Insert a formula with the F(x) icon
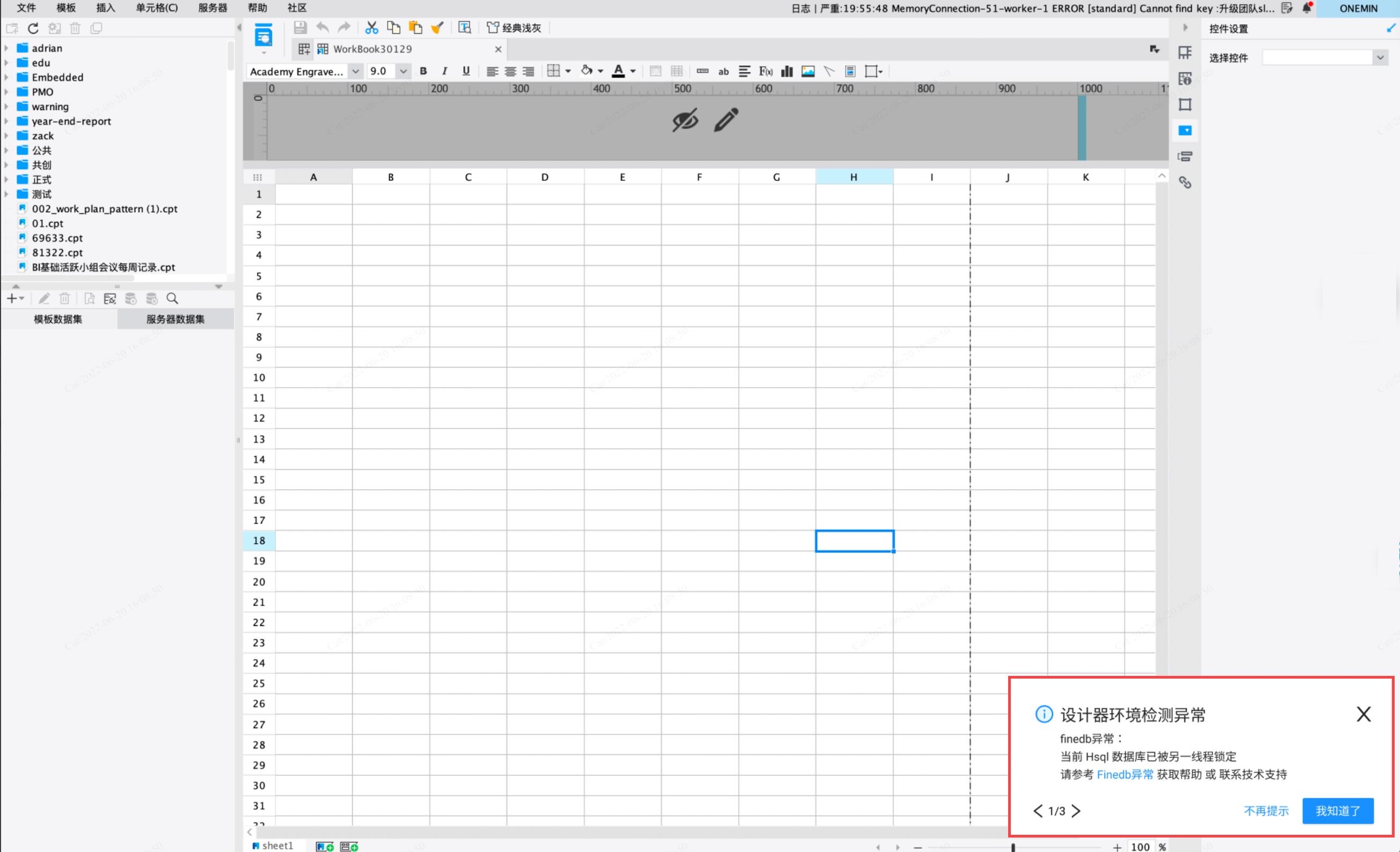This screenshot has height=852, width=1400. [x=765, y=71]
